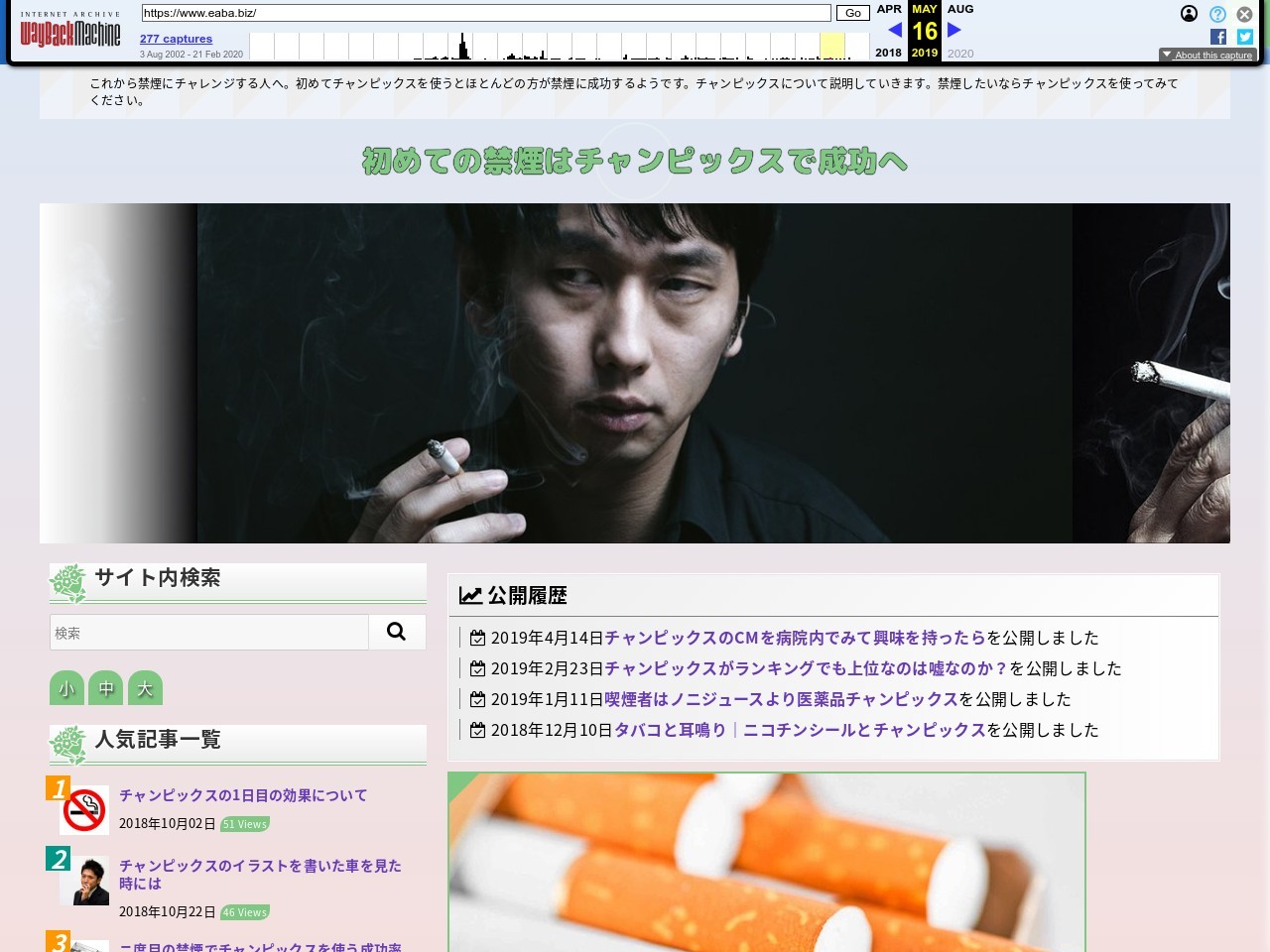Select 中 medium font size
The width and height of the screenshot is (1270, 952).
(x=106, y=687)
